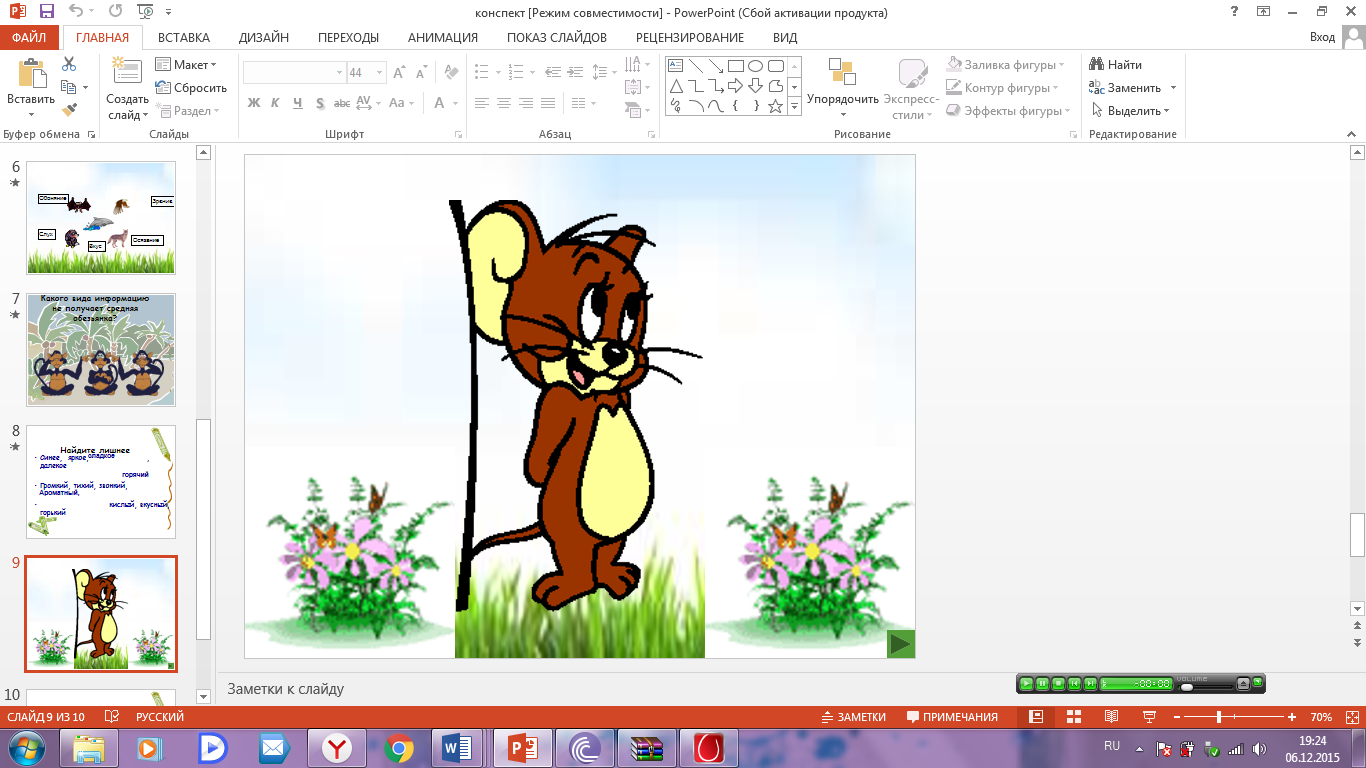Click the Вставить paste icon
Viewport: 1366px width, 768px height.
point(31,75)
